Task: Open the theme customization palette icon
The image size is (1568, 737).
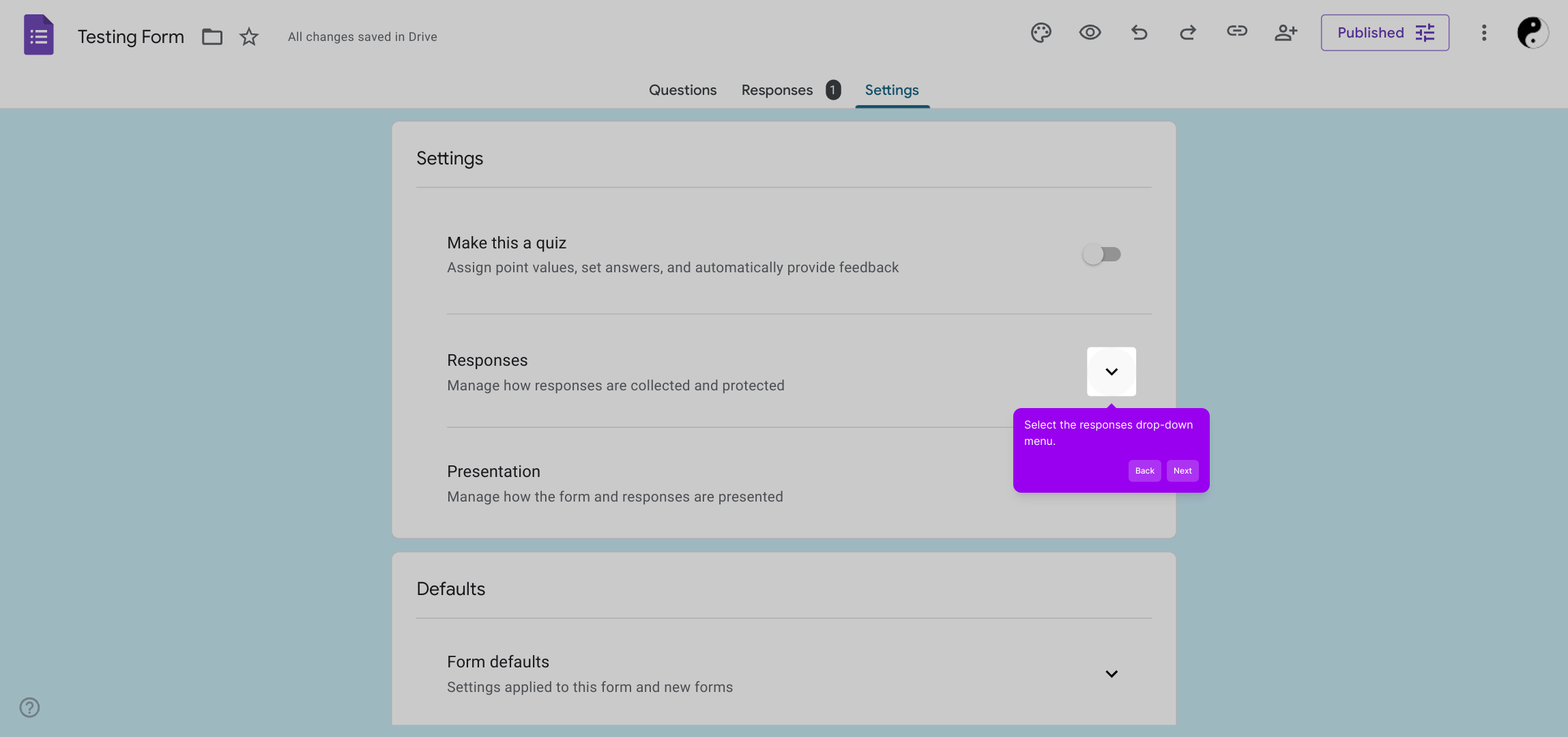Action: tap(1041, 33)
